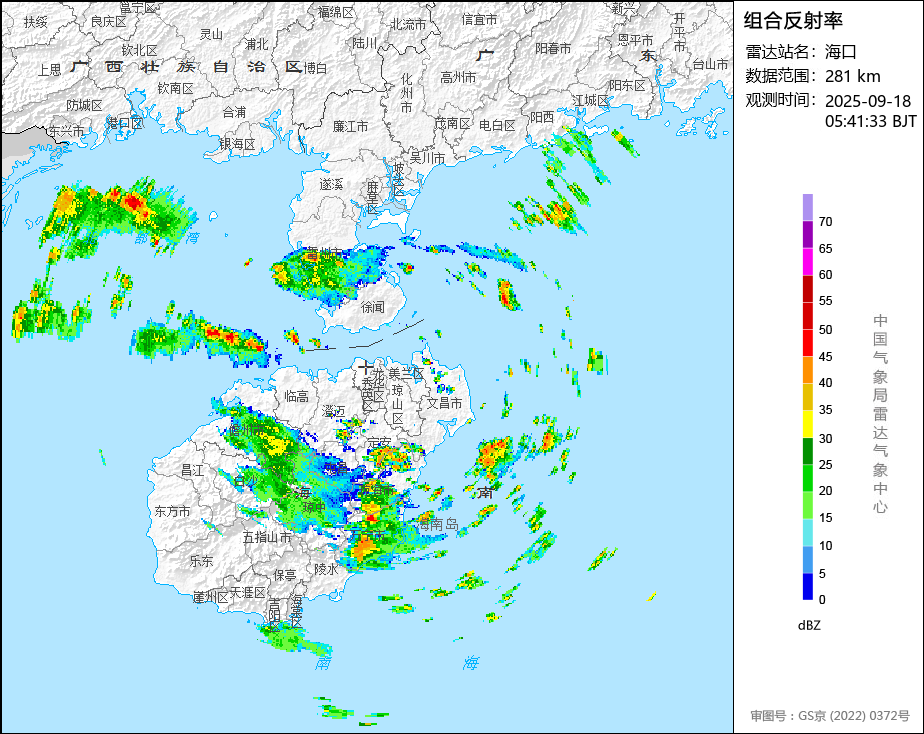The image size is (924, 734).
Task: Pick the dark green swatch between 25 and 30
Action: click(x=808, y=451)
